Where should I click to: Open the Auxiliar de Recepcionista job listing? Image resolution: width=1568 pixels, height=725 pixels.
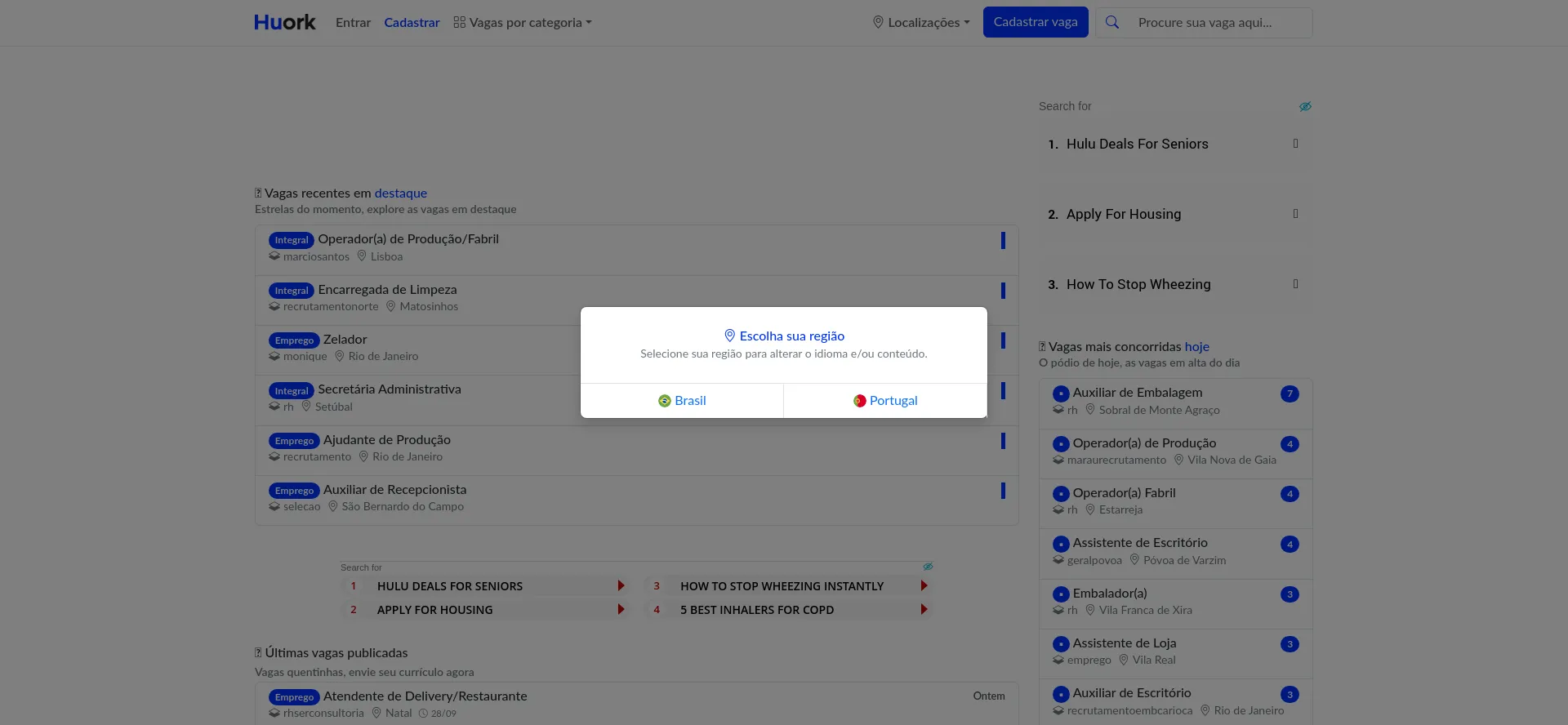[x=394, y=490]
